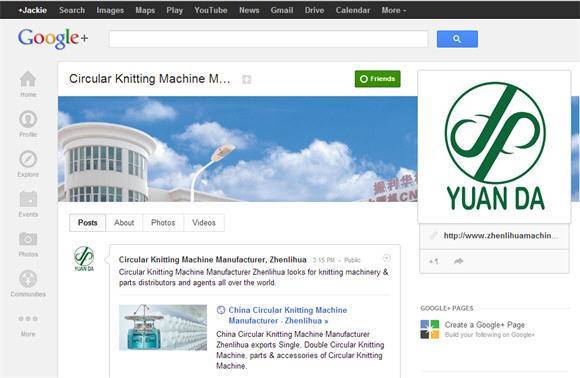Open Maps in the top bar

click(x=145, y=10)
